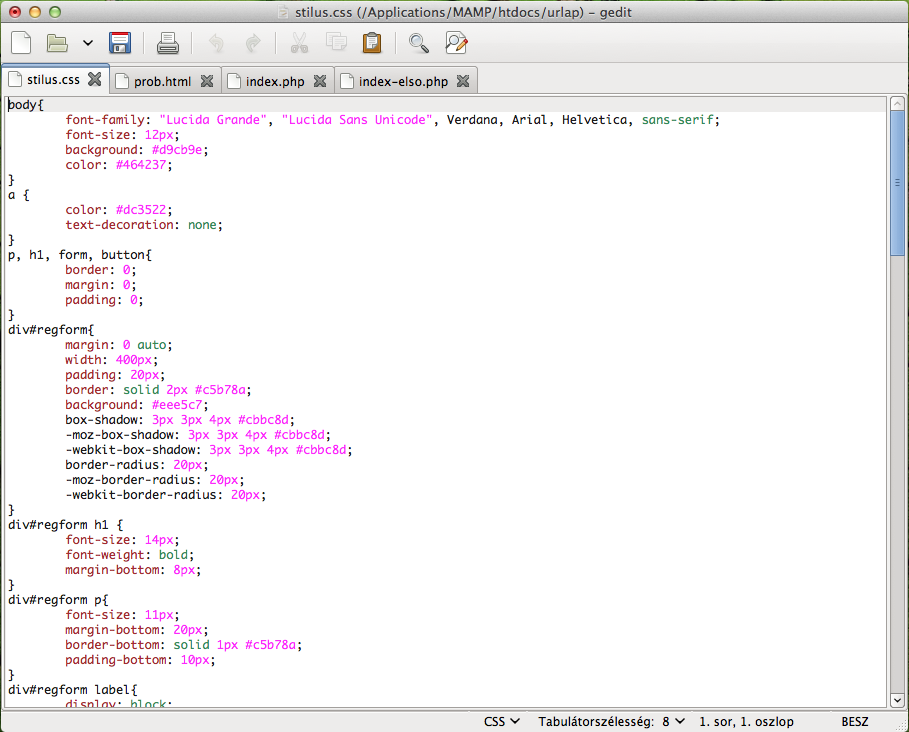This screenshot has height=732, width=909.
Task: Close the index-elso.php tab
Action: pyautogui.click(x=463, y=81)
